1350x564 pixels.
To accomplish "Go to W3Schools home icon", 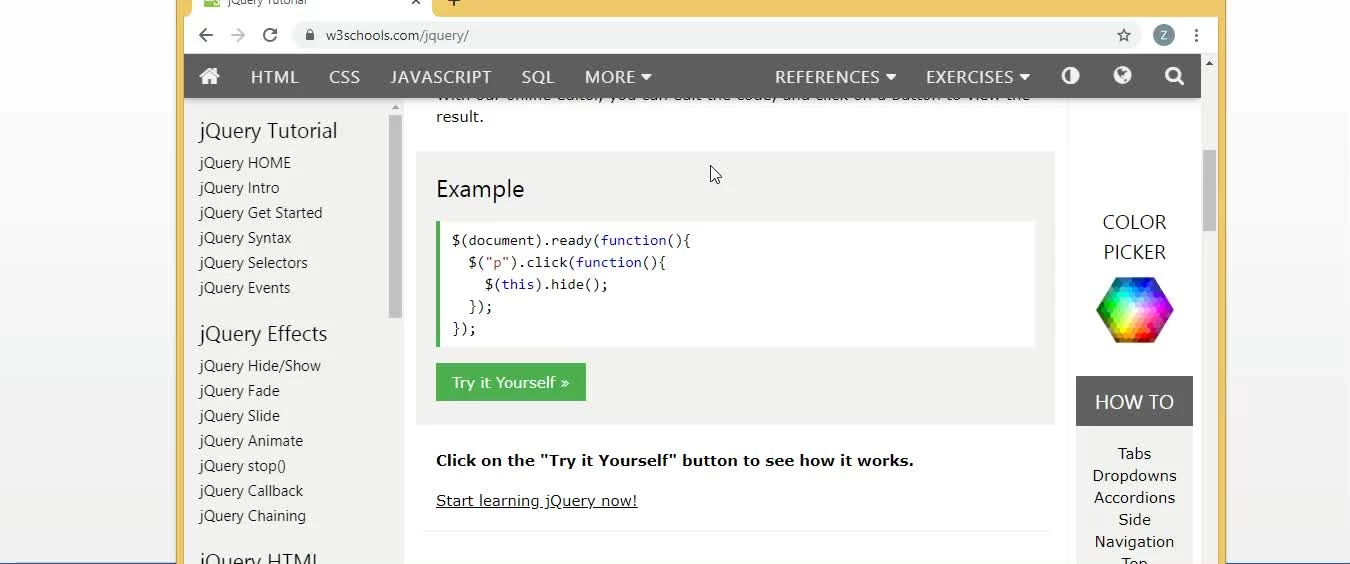I will coord(209,76).
